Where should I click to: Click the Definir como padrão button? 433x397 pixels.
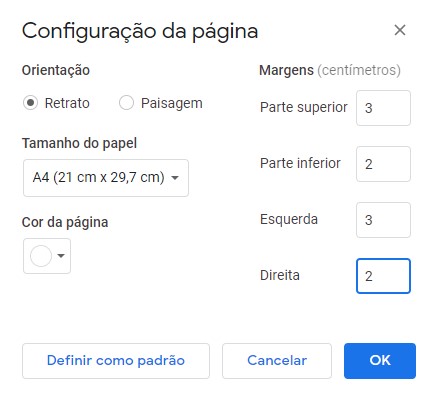[116, 361]
